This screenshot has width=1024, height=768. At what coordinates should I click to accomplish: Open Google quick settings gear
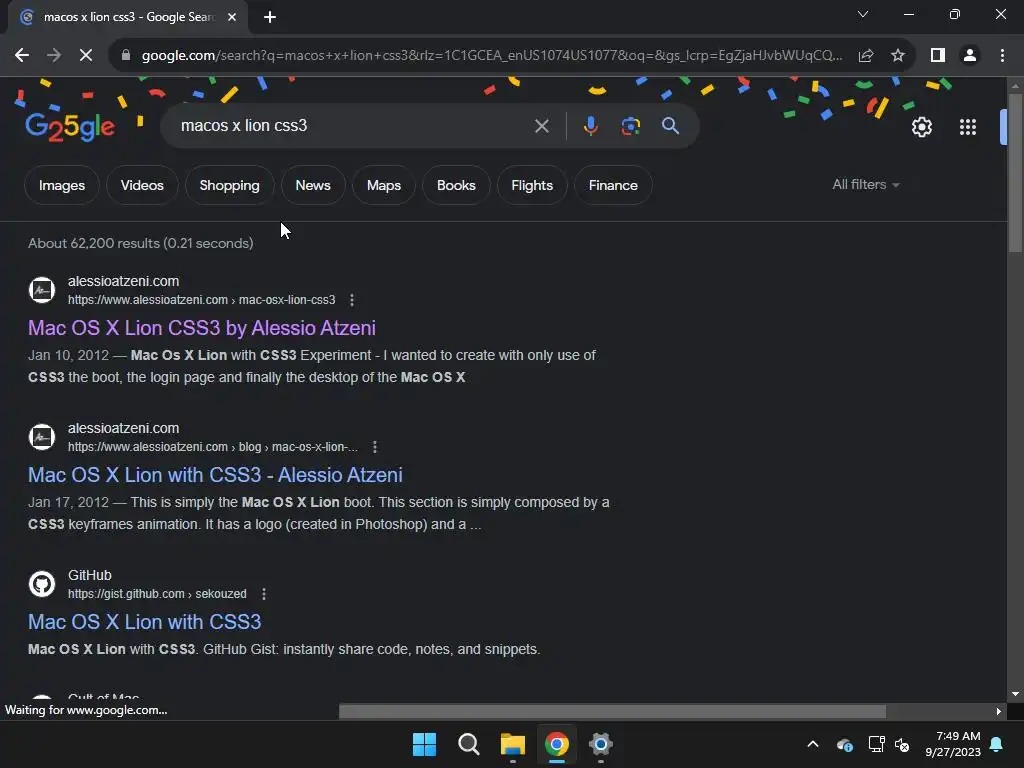tap(921, 127)
